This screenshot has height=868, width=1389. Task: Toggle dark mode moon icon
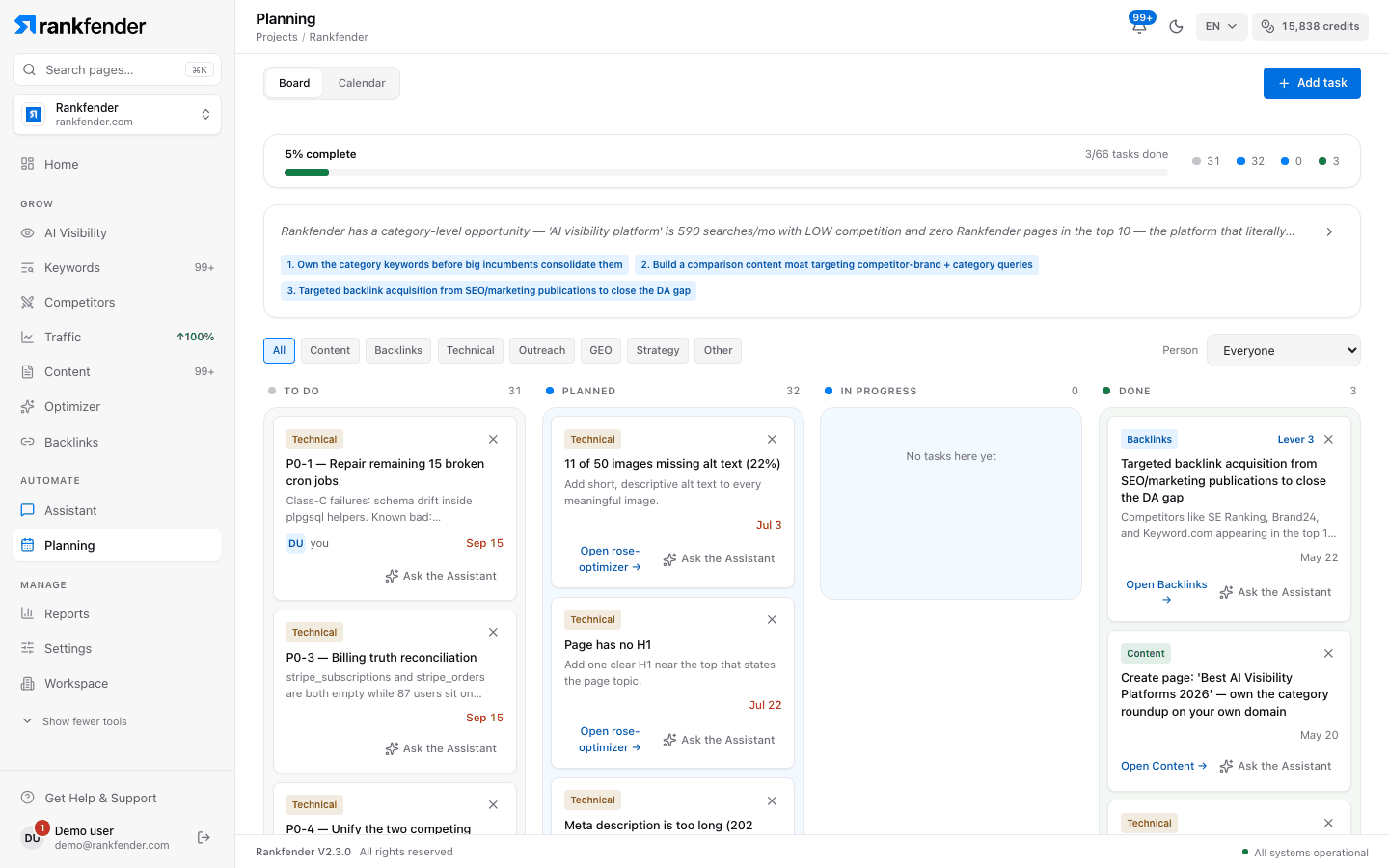pos(1176,26)
